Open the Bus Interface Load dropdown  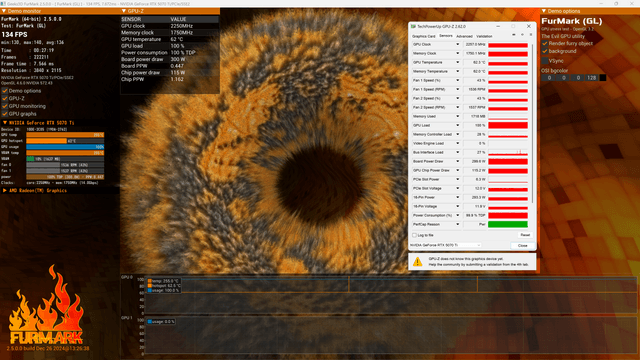(457, 152)
